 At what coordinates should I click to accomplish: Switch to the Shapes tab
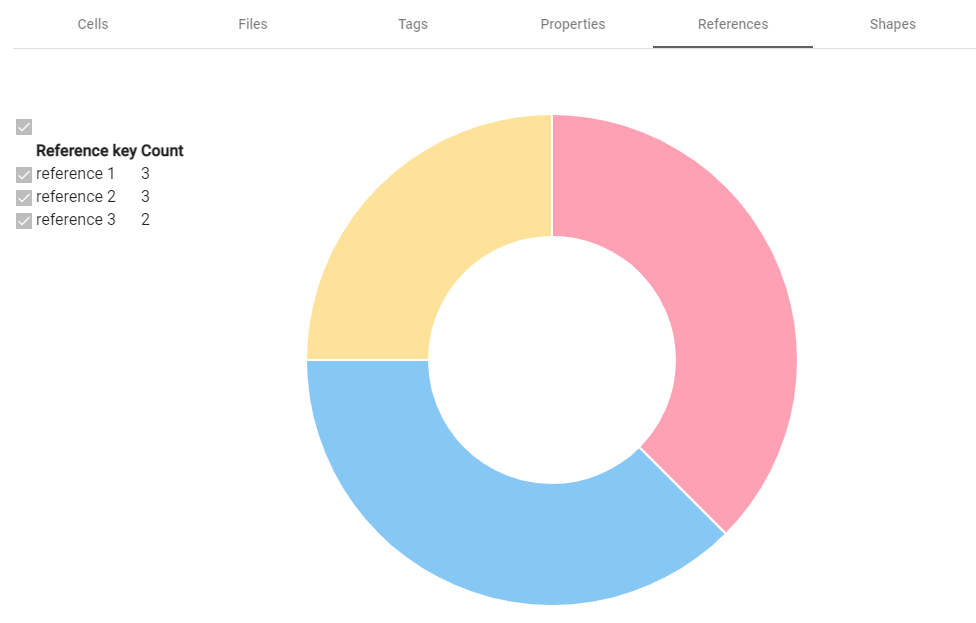click(892, 24)
